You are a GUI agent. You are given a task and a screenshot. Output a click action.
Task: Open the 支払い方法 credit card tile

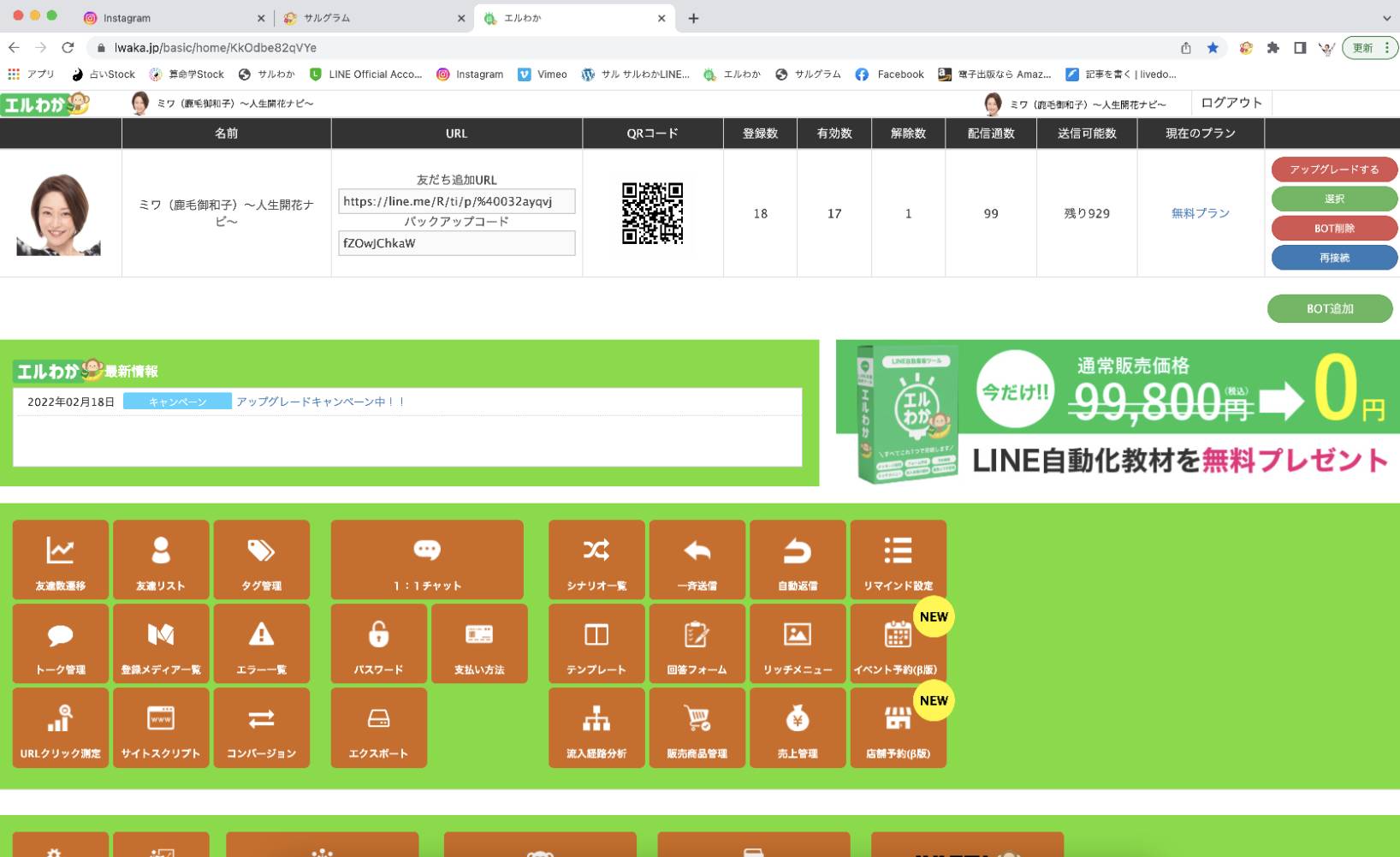(479, 643)
